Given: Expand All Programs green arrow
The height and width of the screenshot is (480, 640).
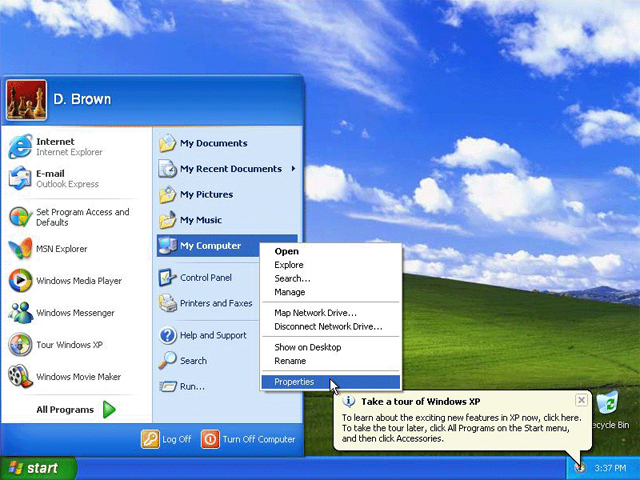Looking at the screenshot, I should [109, 409].
